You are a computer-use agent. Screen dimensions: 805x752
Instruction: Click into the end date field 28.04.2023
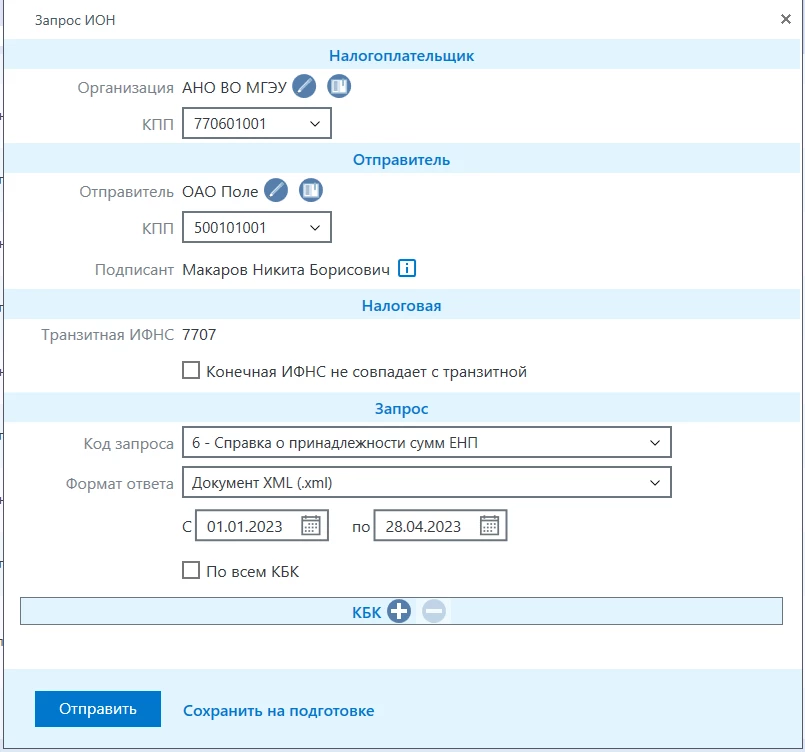[423, 526]
